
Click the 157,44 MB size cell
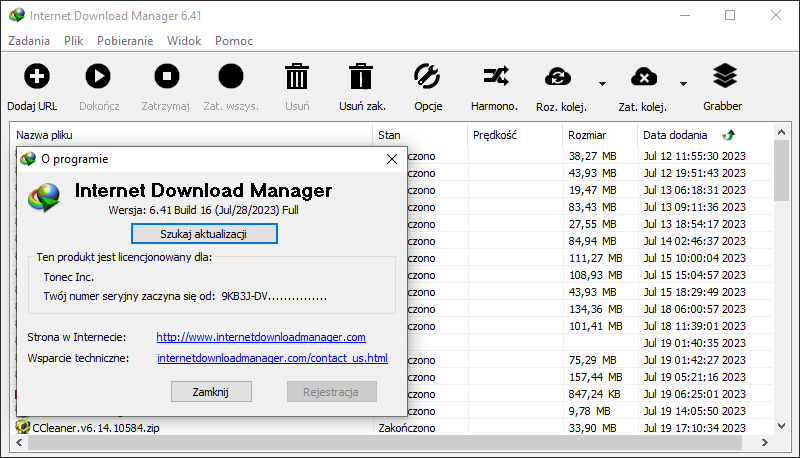(595, 377)
